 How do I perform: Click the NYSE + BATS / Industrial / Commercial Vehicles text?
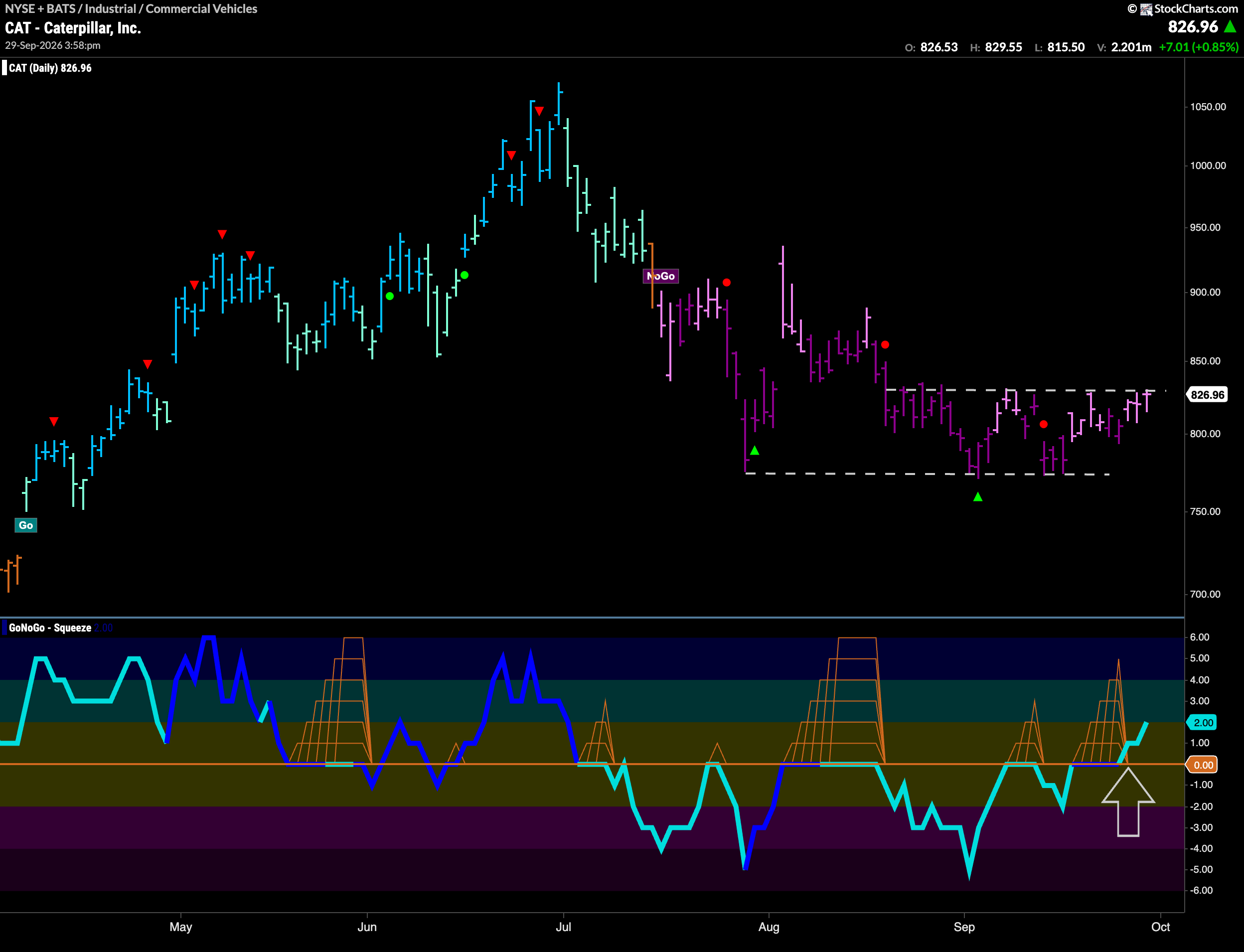coord(131,8)
